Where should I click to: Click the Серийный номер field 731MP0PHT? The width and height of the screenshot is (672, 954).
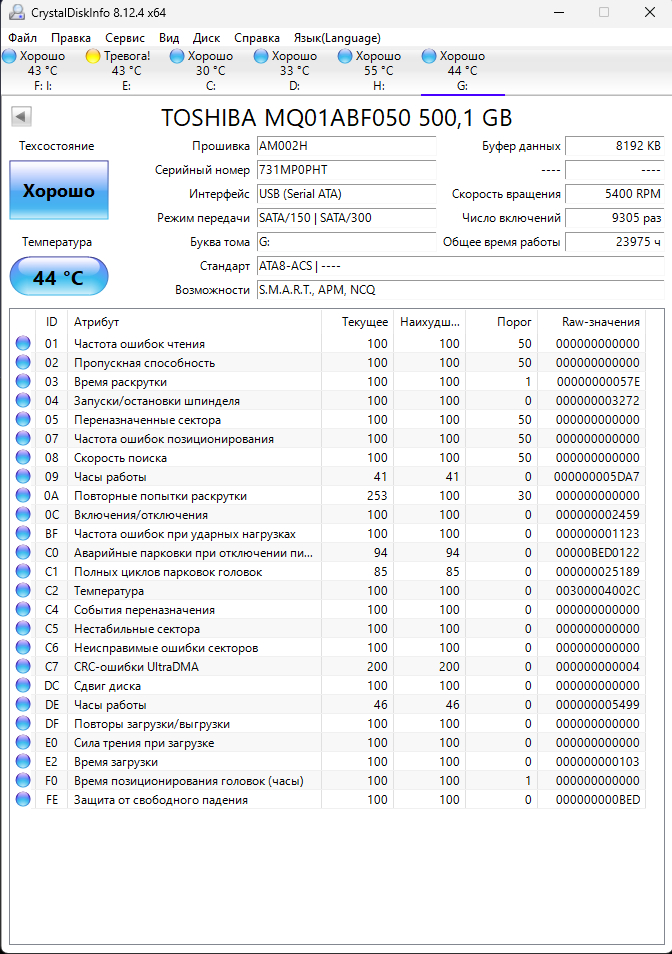pos(347,170)
